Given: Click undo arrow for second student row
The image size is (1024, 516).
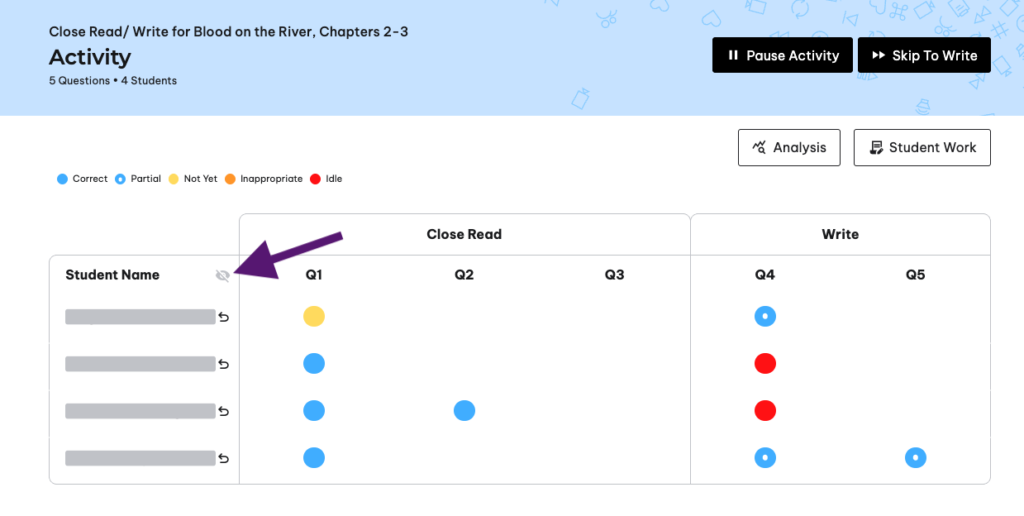Looking at the screenshot, I should [224, 364].
